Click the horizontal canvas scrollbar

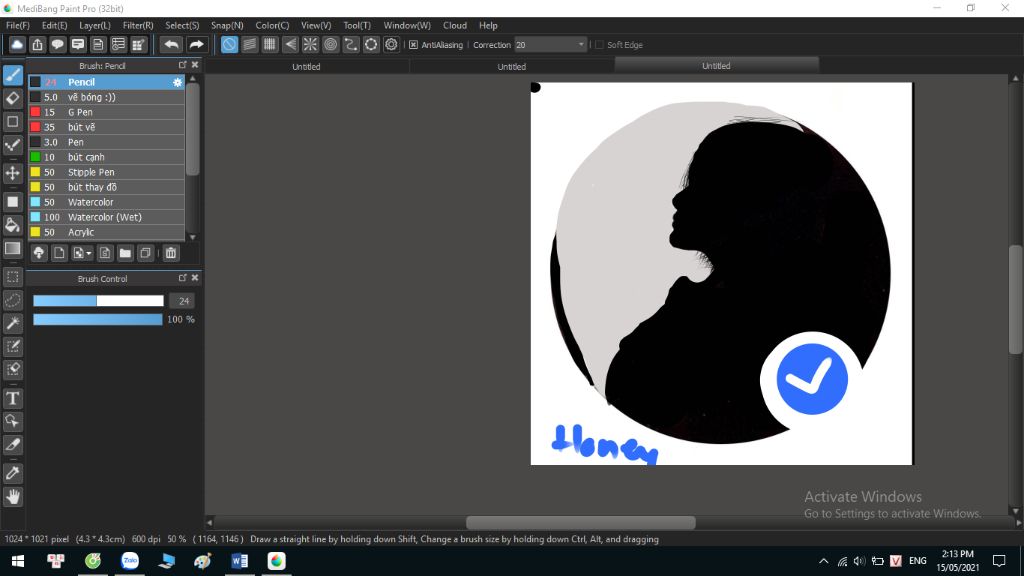[581, 522]
